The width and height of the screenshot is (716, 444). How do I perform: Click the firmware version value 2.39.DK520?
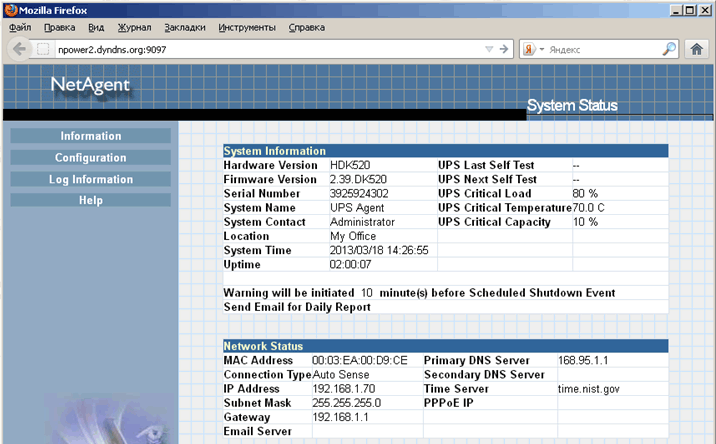[x=358, y=179]
